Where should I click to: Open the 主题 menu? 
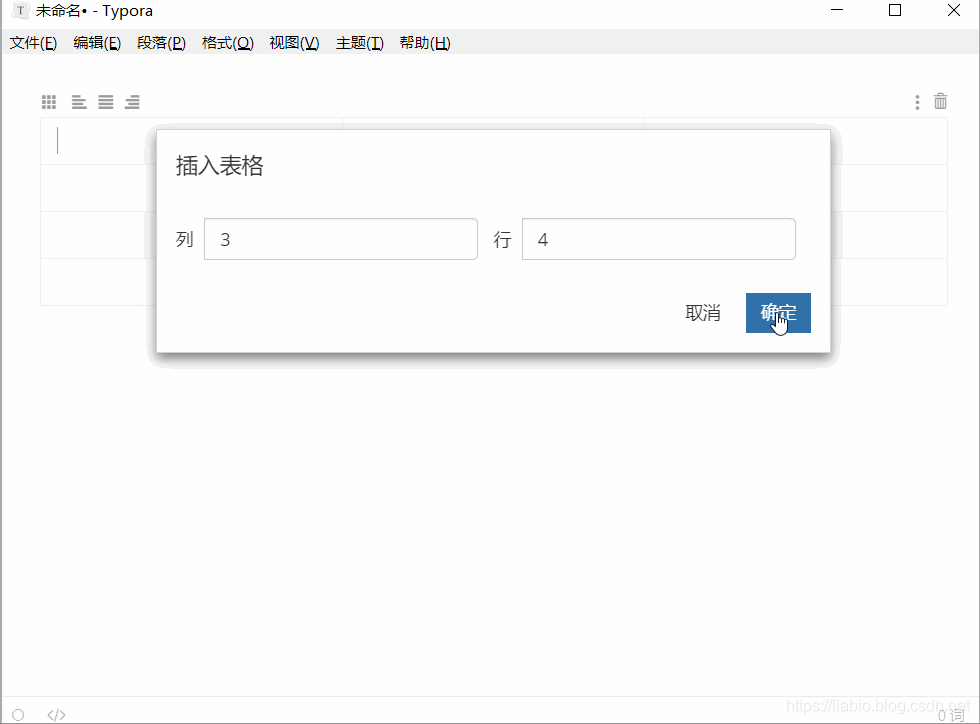coord(359,42)
